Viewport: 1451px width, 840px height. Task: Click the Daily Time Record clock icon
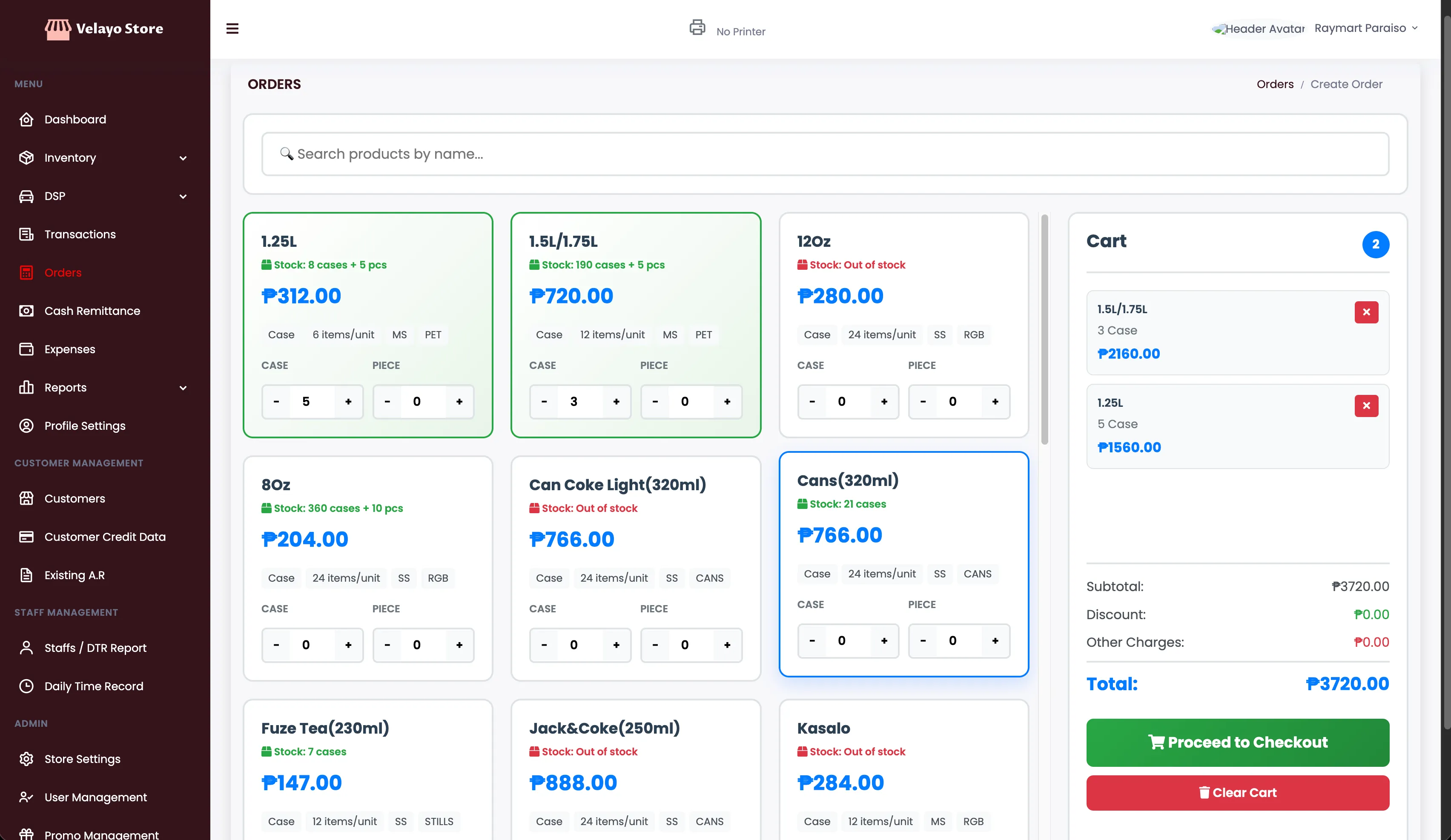coord(26,686)
